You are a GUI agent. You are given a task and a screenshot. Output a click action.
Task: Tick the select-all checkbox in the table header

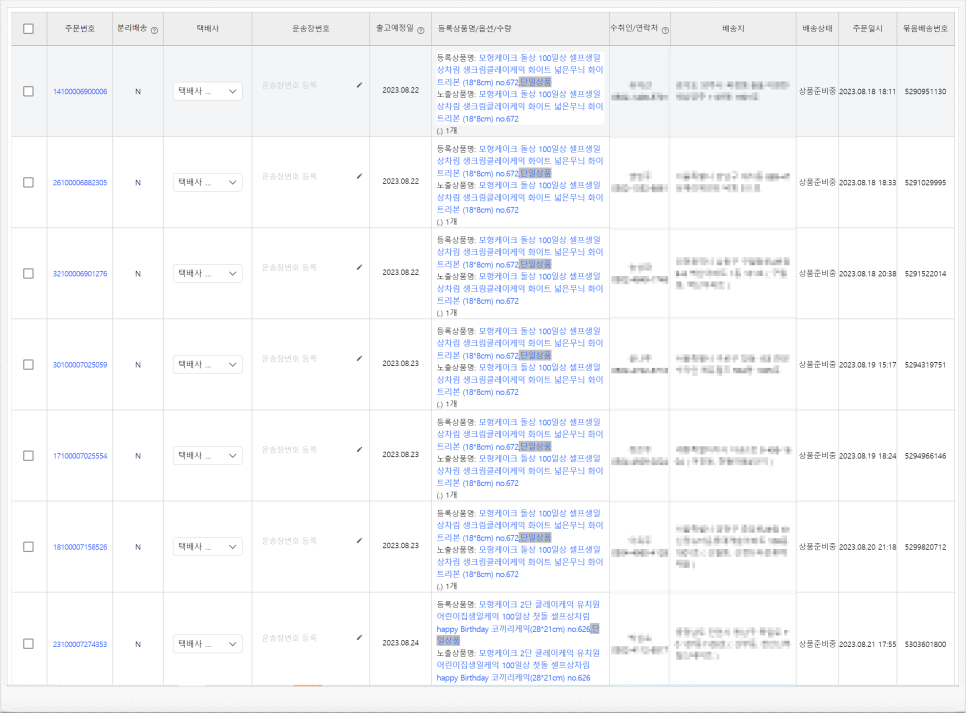(28, 29)
